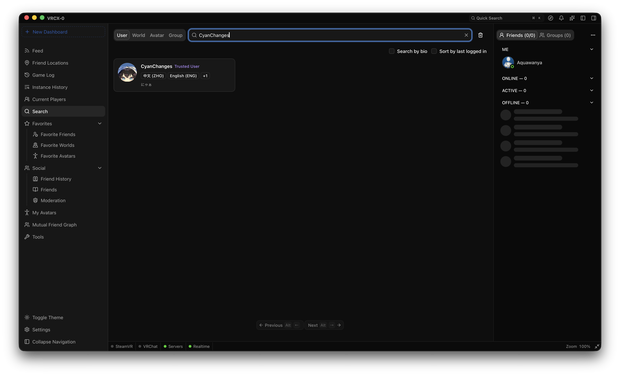
Task: Open the Aquawanya profile entry
Action: click(x=547, y=62)
